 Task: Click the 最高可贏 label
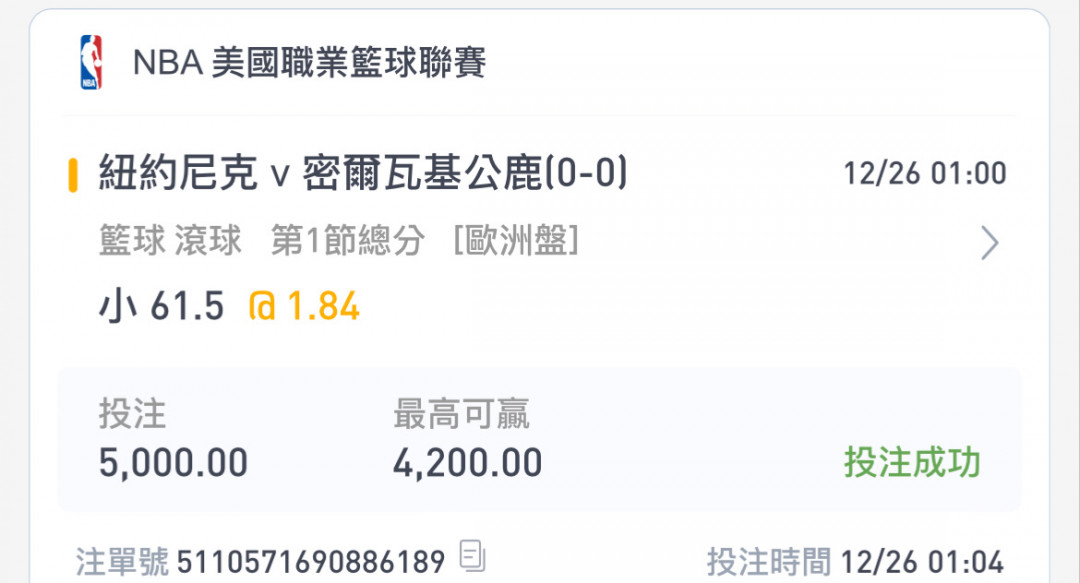[461, 414]
